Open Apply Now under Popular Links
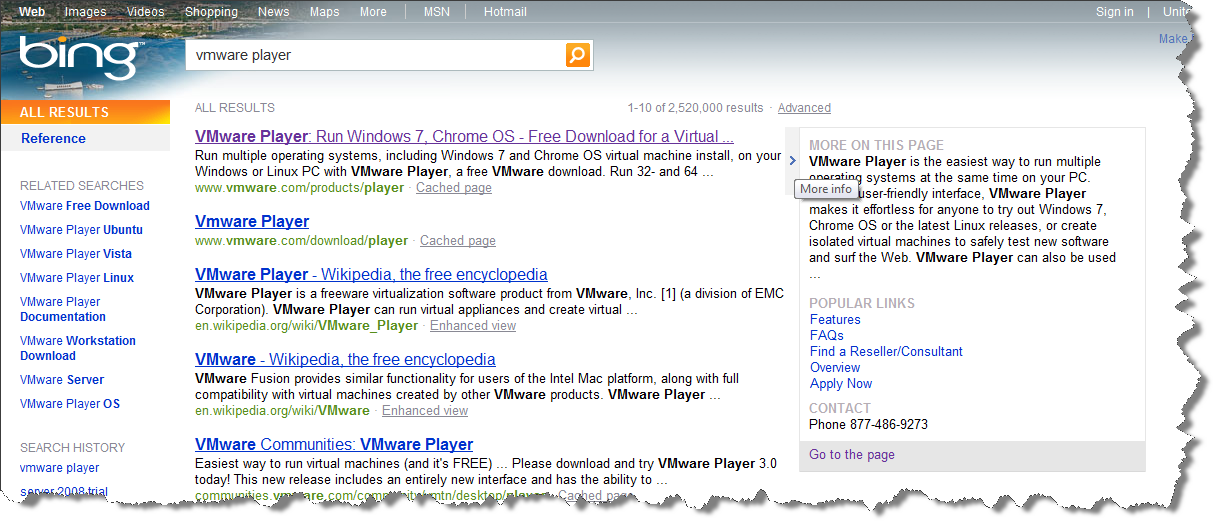1213x521 pixels. tap(841, 384)
